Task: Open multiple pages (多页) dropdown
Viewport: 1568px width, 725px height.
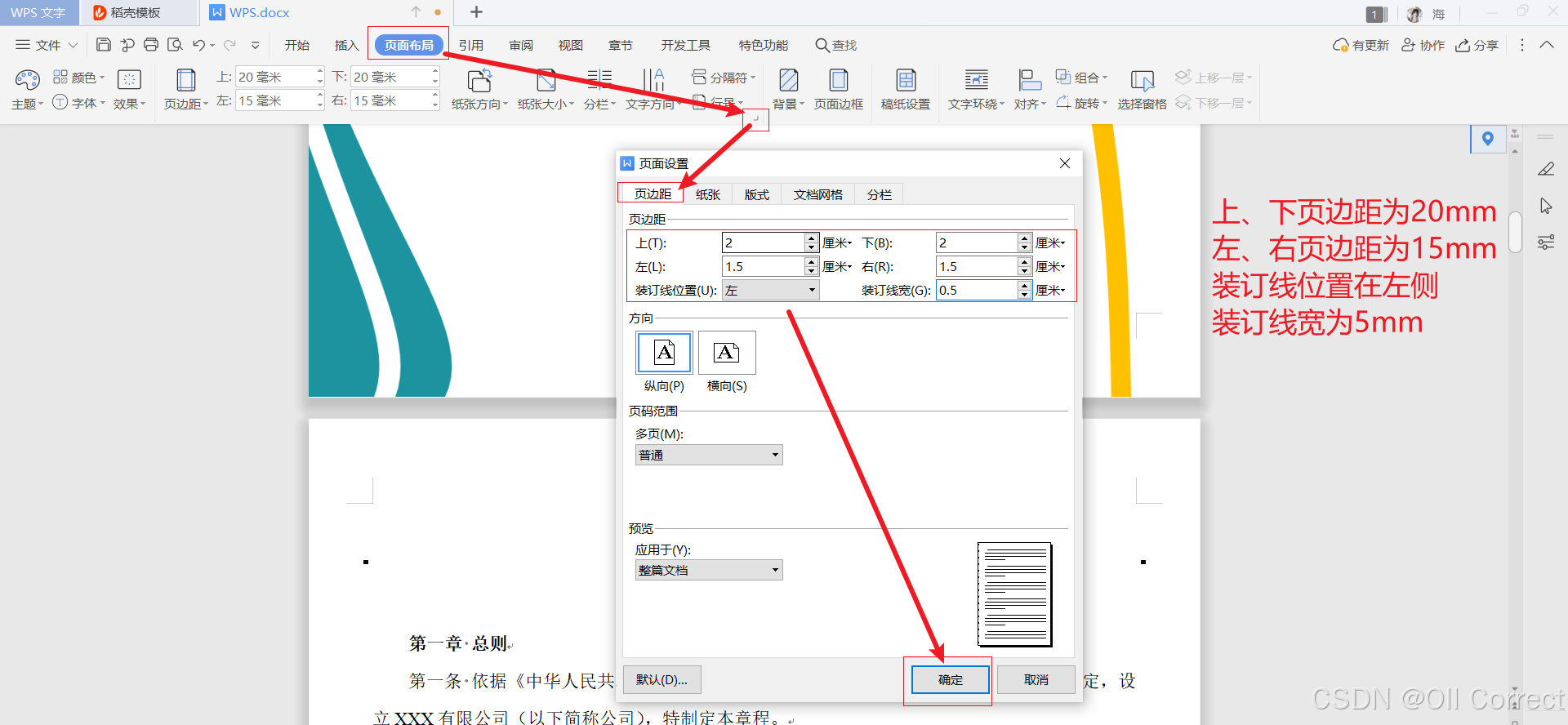Action: click(x=709, y=455)
